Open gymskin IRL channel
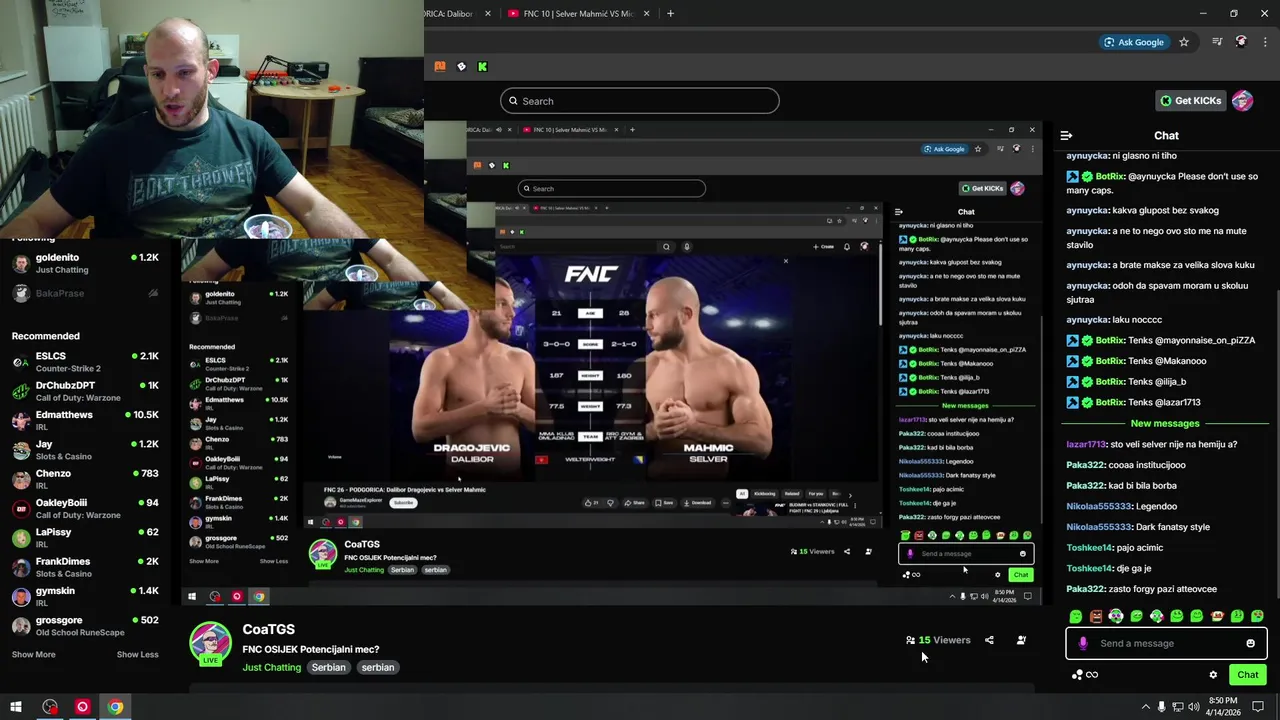The width and height of the screenshot is (1280, 720). click(x=85, y=597)
